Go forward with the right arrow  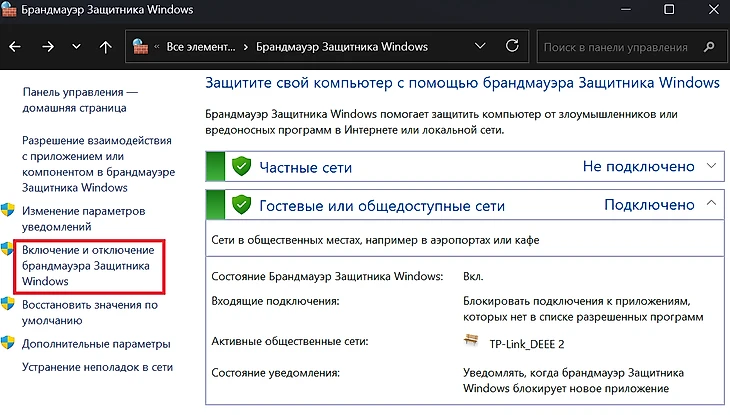[x=47, y=47]
